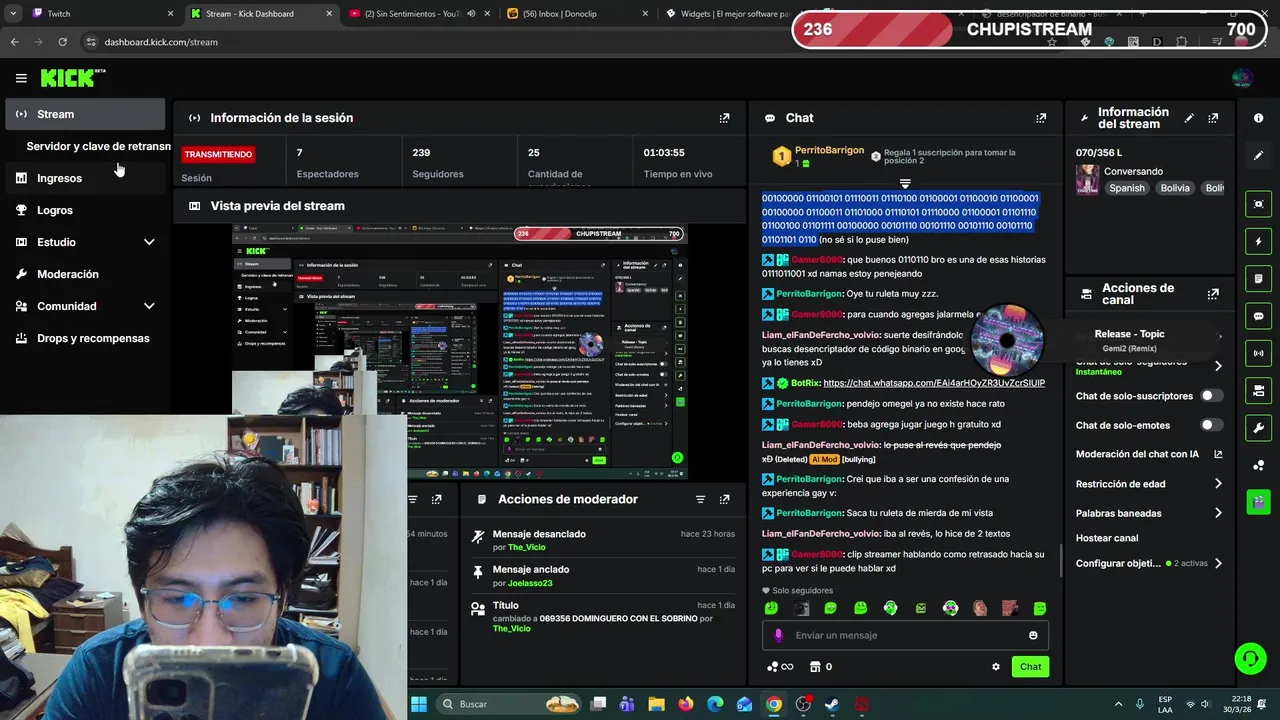
Task: Pop out the Información del stream panel
Action: pos(1213,118)
